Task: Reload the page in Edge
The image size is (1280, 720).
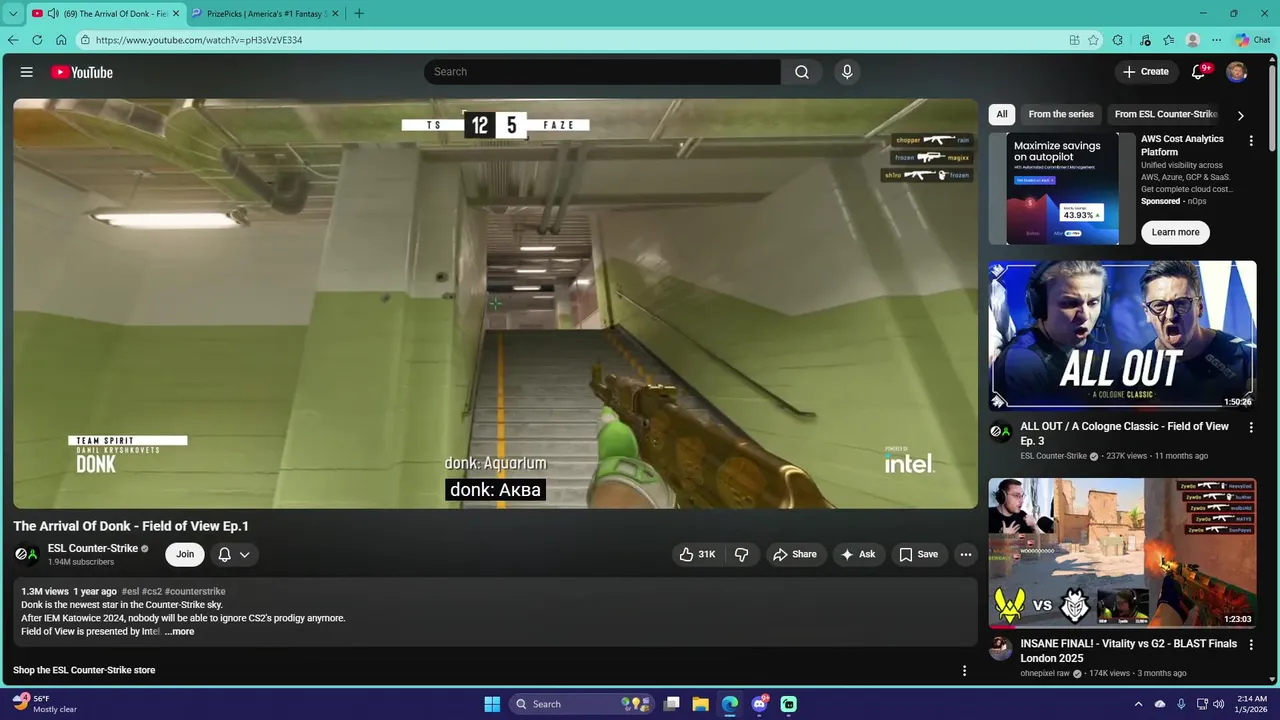Action: click(37, 40)
